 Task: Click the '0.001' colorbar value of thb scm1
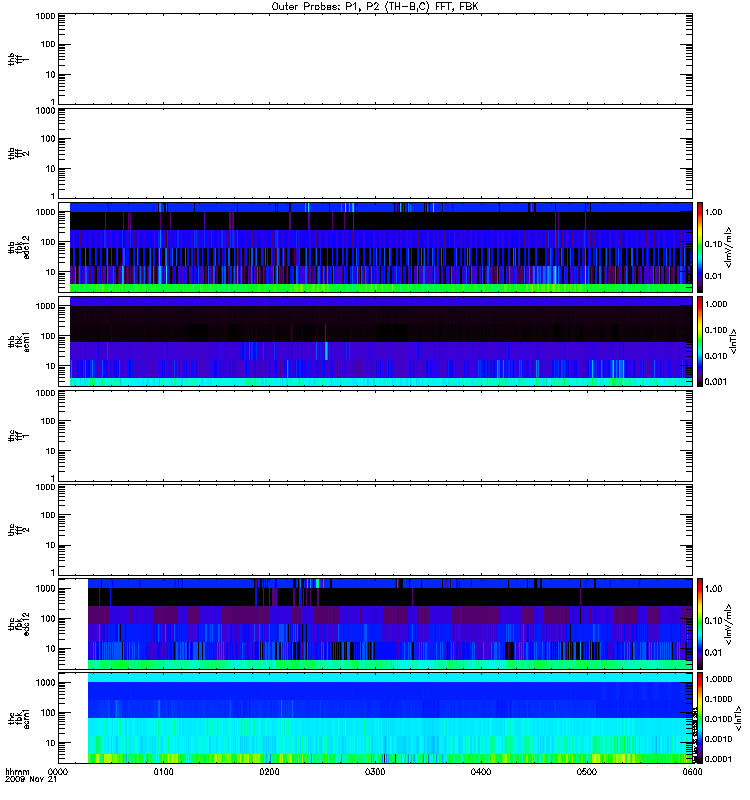716,382
